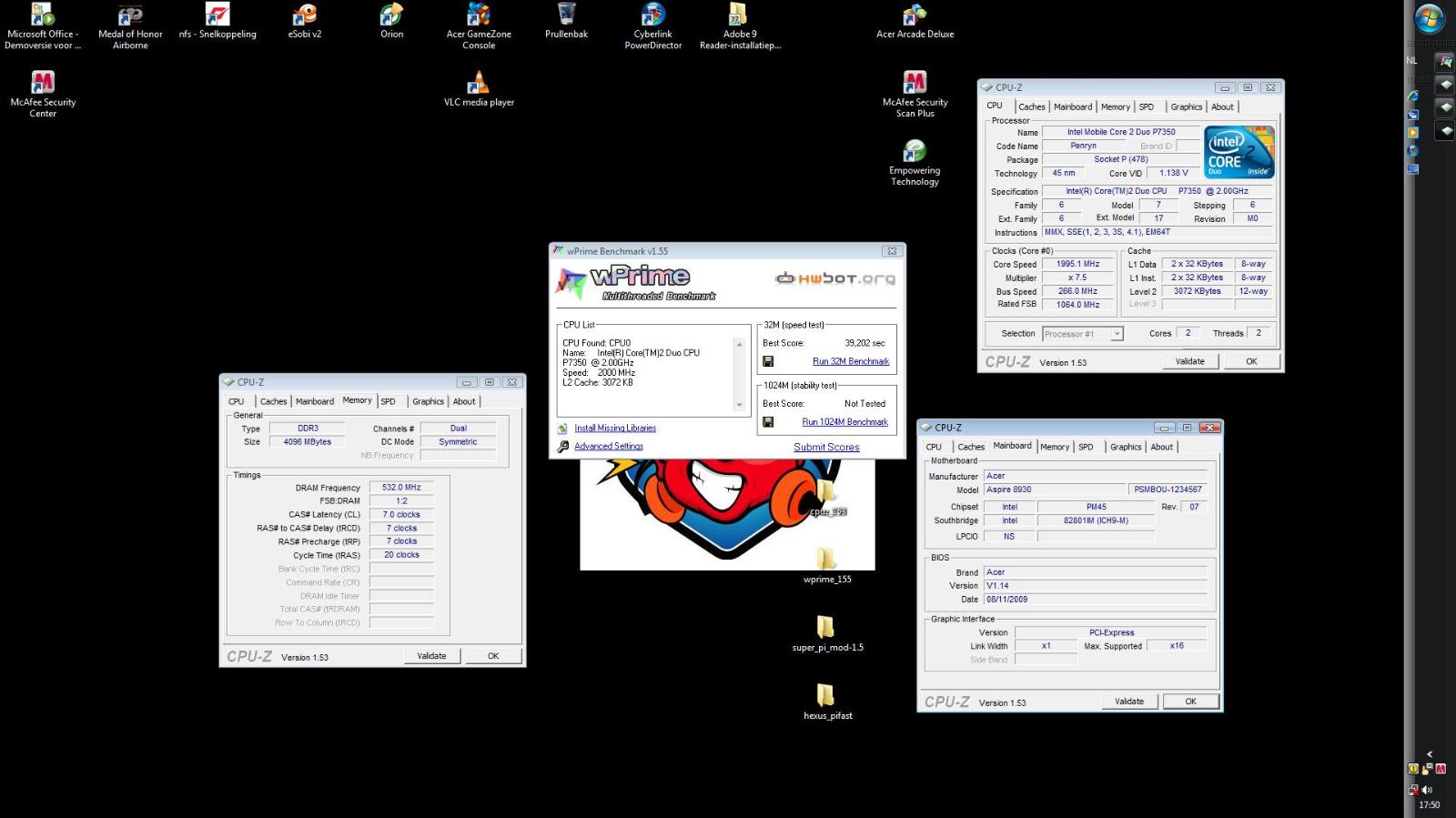This screenshot has width=1456, height=818.
Task: Launch Cyberlink PowerDirector shortcut
Action: coord(653,26)
